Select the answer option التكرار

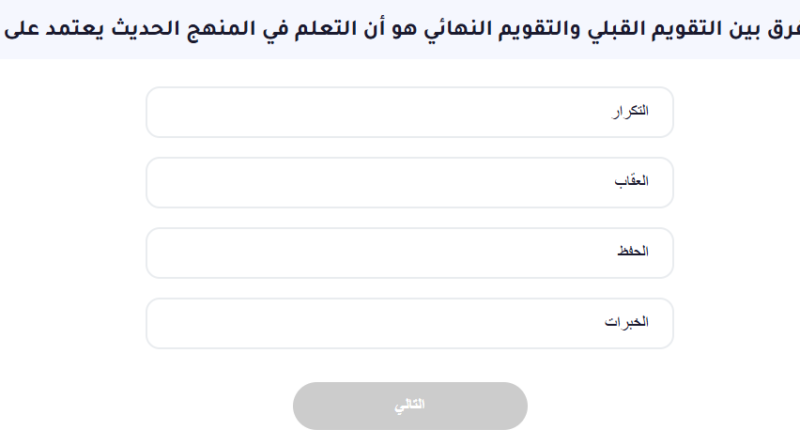point(410,112)
